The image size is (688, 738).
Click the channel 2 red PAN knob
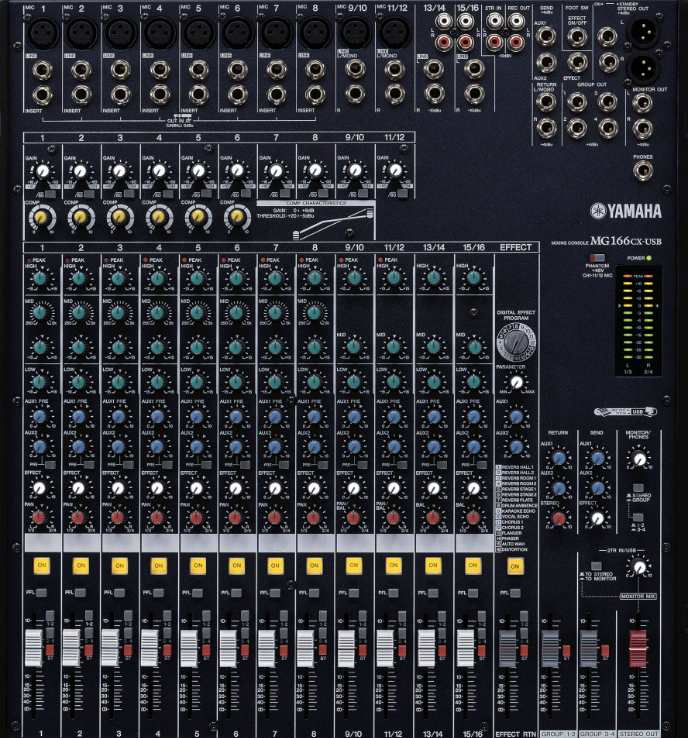point(78,518)
